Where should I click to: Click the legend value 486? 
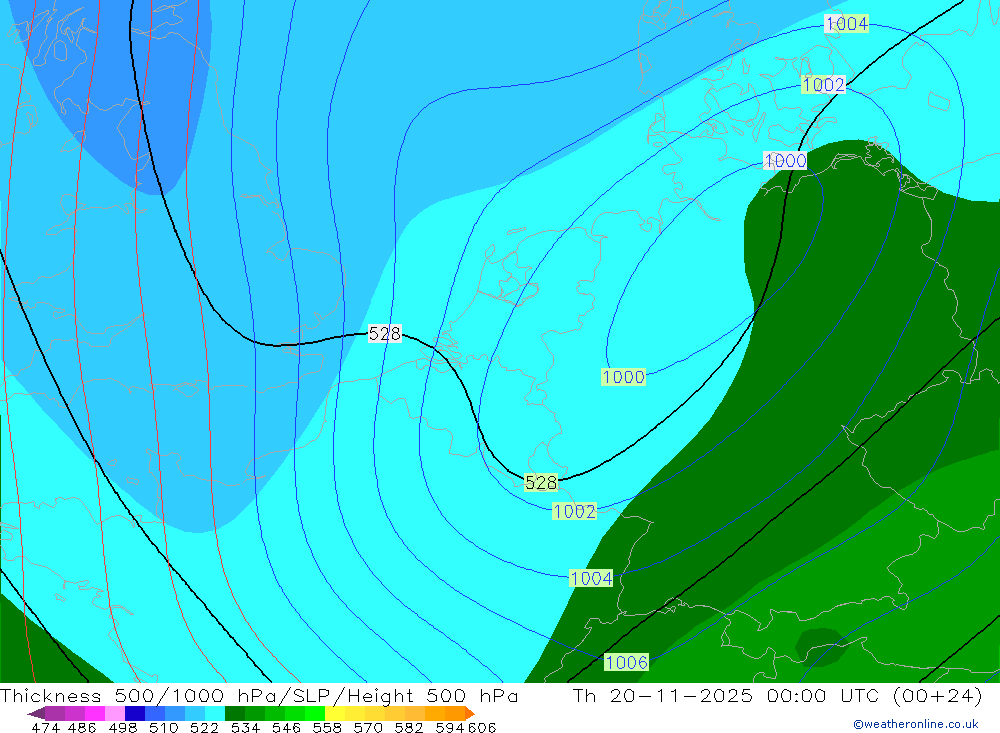(x=82, y=727)
